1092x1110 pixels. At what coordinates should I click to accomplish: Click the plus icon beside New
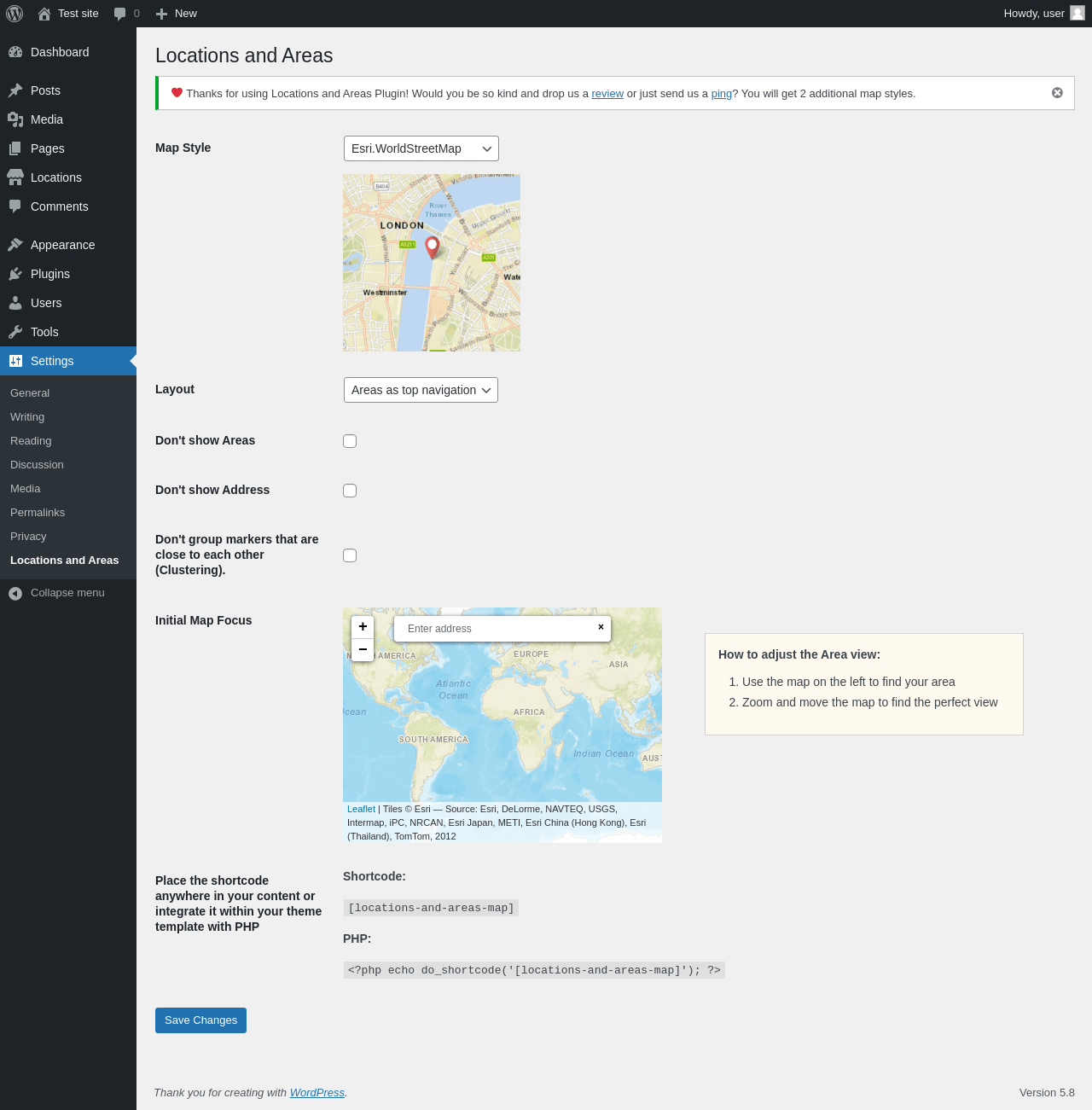(162, 14)
